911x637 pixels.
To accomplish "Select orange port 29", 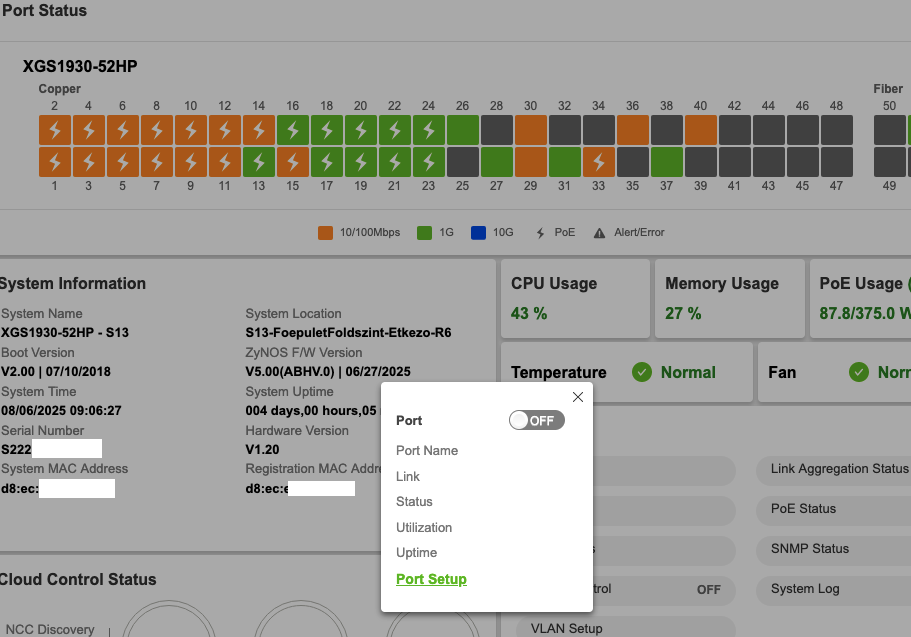I will (x=531, y=162).
